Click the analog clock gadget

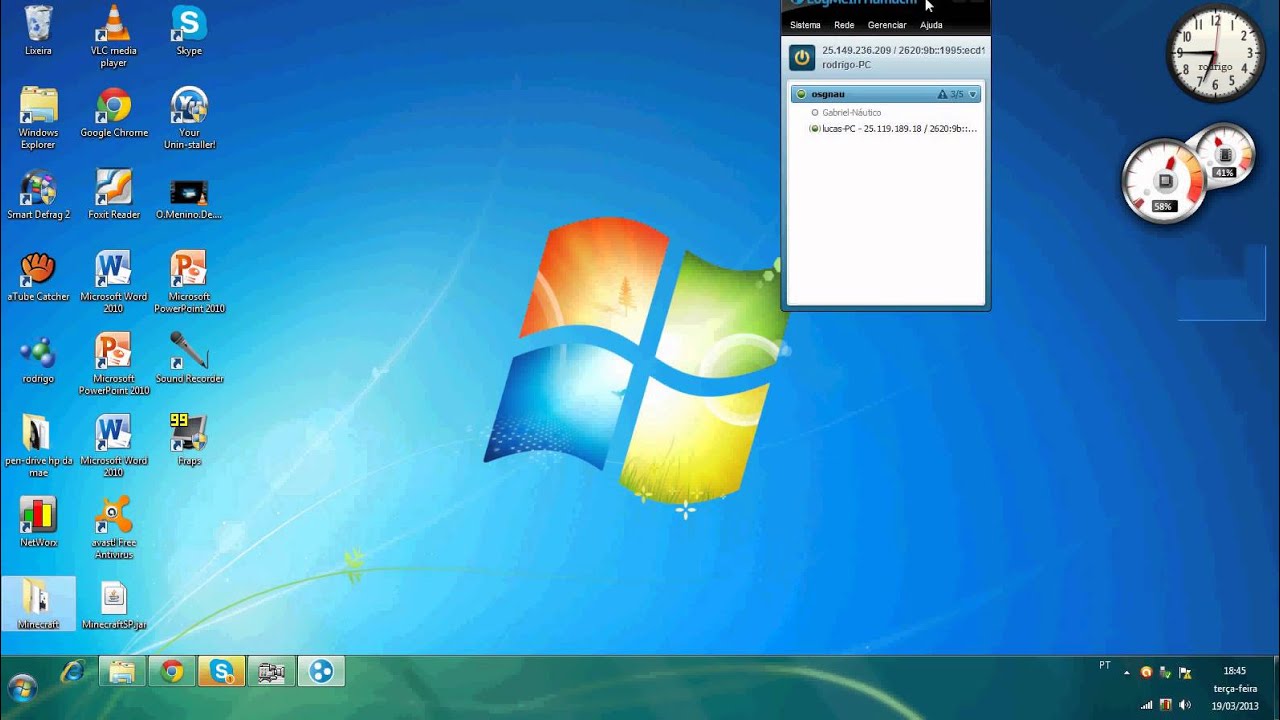[x=1215, y=53]
